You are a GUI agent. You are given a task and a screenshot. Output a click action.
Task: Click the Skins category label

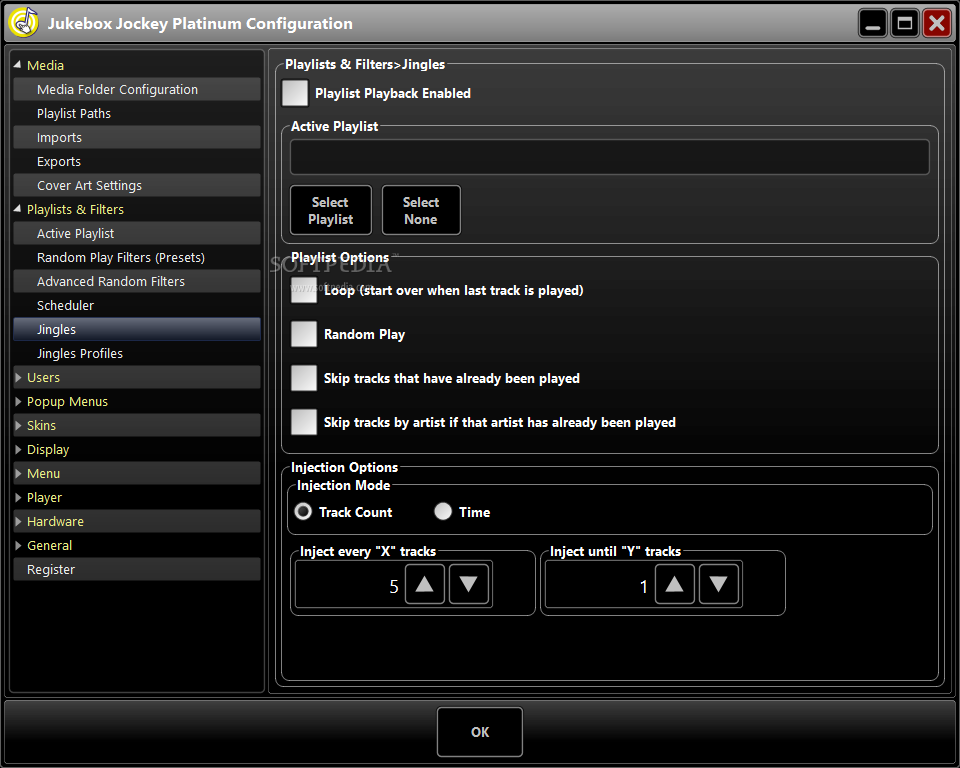[x=41, y=425]
